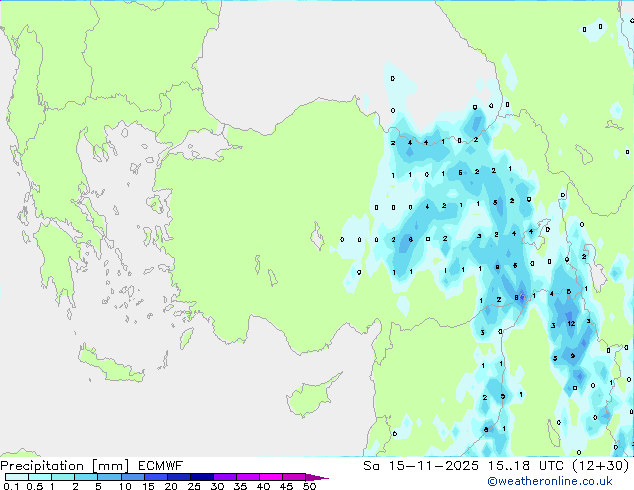The width and height of the screenshot is (634, 490).
Task: Click the '12' precipitation value on map
Action: click(571, 323)
